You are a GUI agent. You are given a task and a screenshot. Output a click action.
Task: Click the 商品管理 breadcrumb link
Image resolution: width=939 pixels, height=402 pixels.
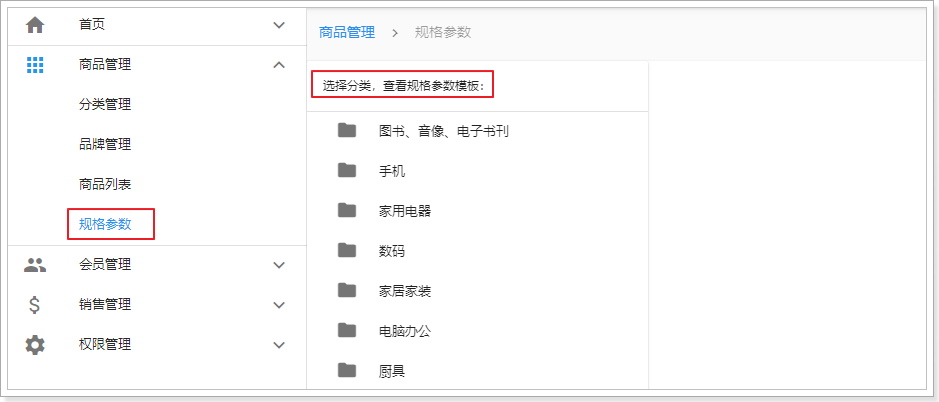click(347, 32)
